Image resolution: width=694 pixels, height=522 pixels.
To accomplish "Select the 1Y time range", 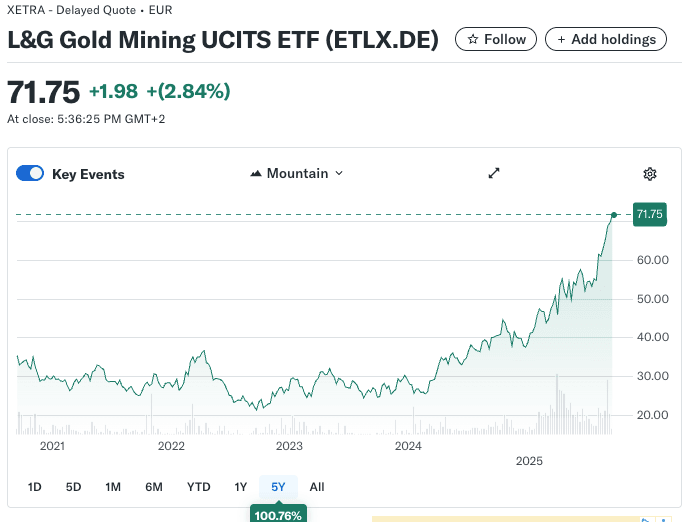I will pyautogui.click(x=240, y=487).
